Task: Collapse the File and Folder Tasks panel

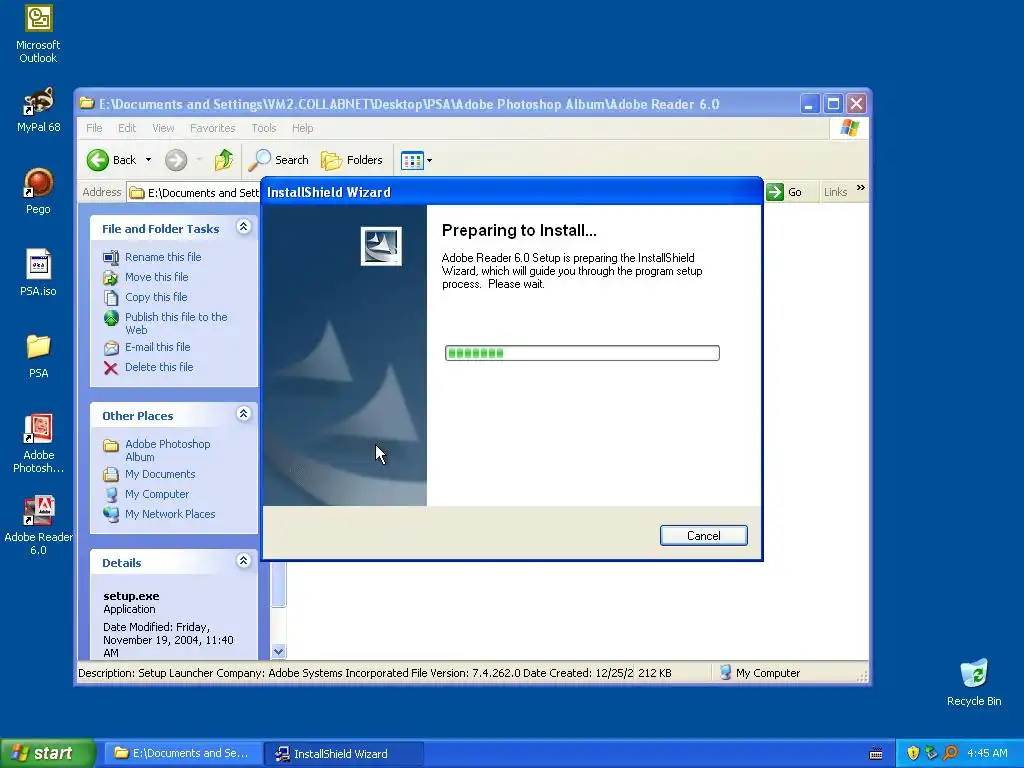Action: [x=244, y=227]
